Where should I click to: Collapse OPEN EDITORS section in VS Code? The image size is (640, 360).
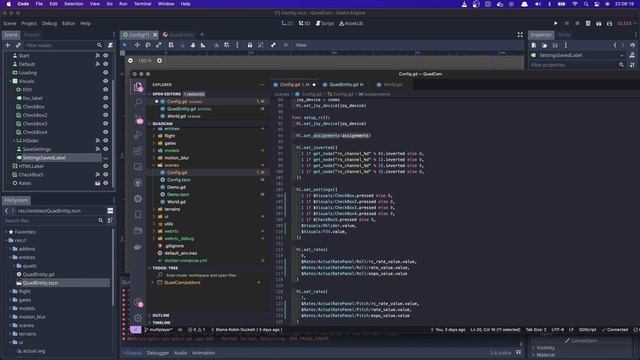[149, 94]
